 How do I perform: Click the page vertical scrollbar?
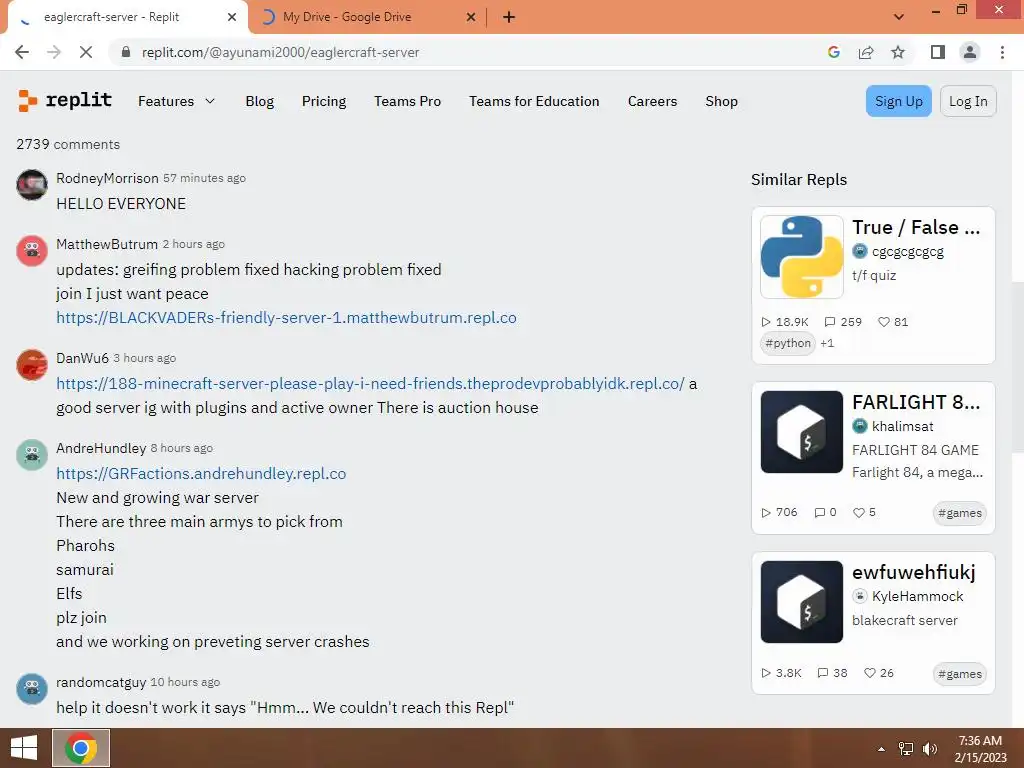1017,366
